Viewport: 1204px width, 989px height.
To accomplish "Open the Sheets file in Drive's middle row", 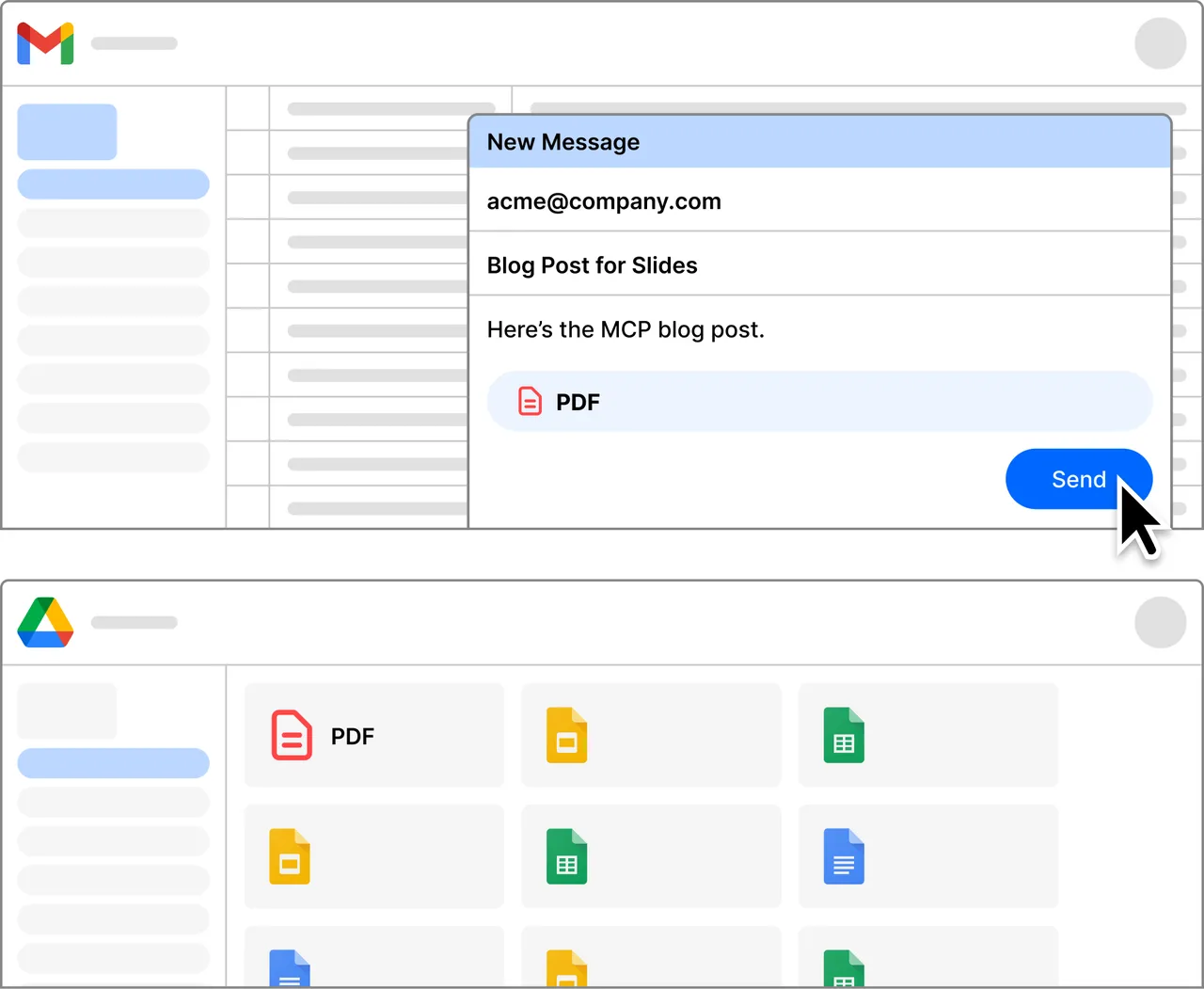I will (651, 856).
